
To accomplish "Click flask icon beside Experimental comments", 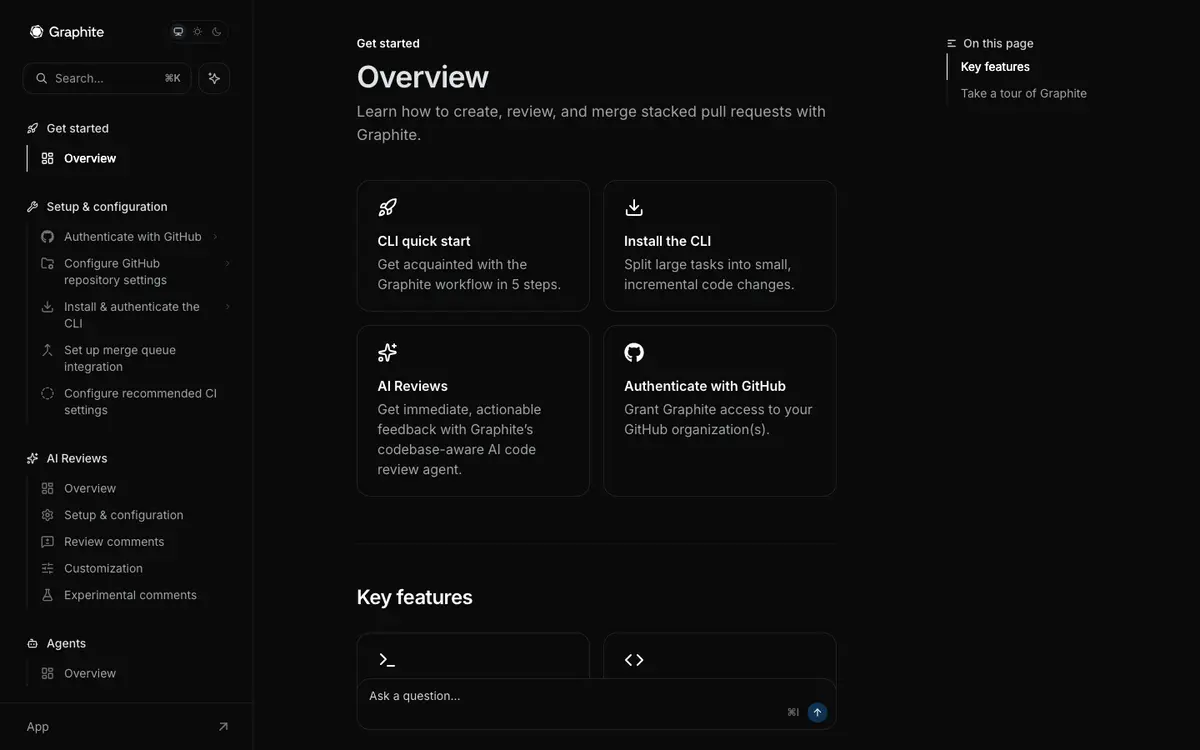I will coord(47,595).
